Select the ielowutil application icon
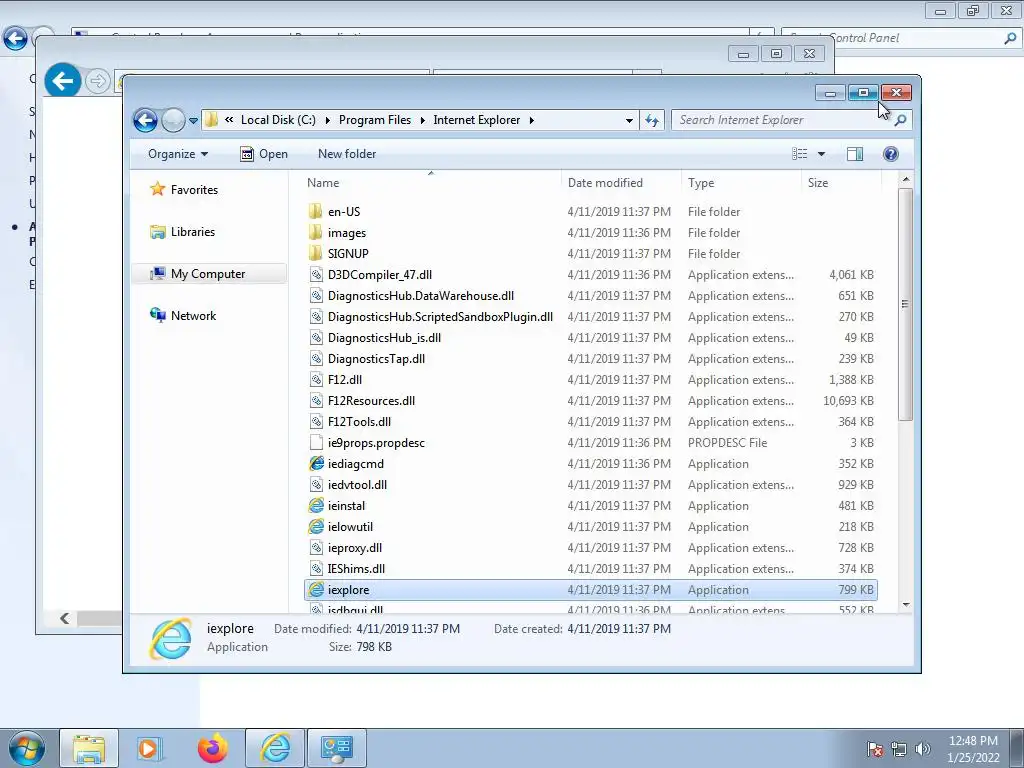Screen dimensions: 1024x768 (x=315, y=526)
